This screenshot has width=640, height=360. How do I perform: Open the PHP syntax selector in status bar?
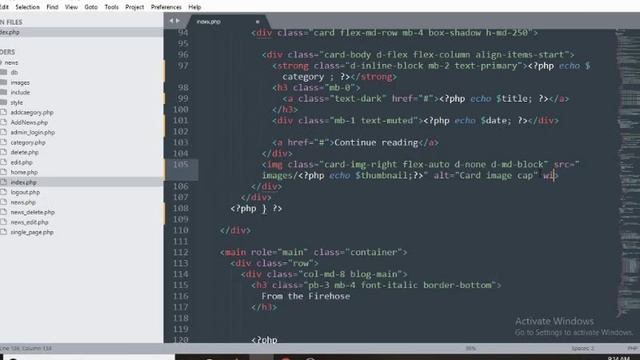(633, 348)
